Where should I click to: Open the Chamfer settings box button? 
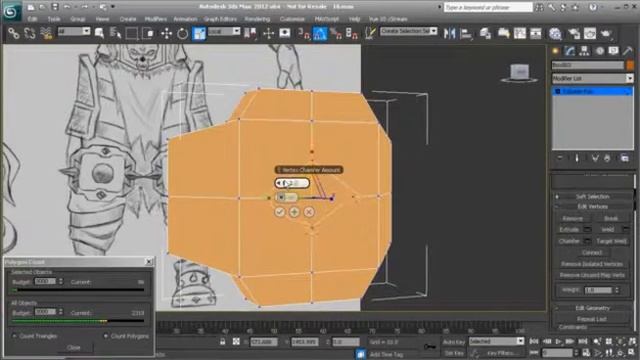[x=587, y=241]
